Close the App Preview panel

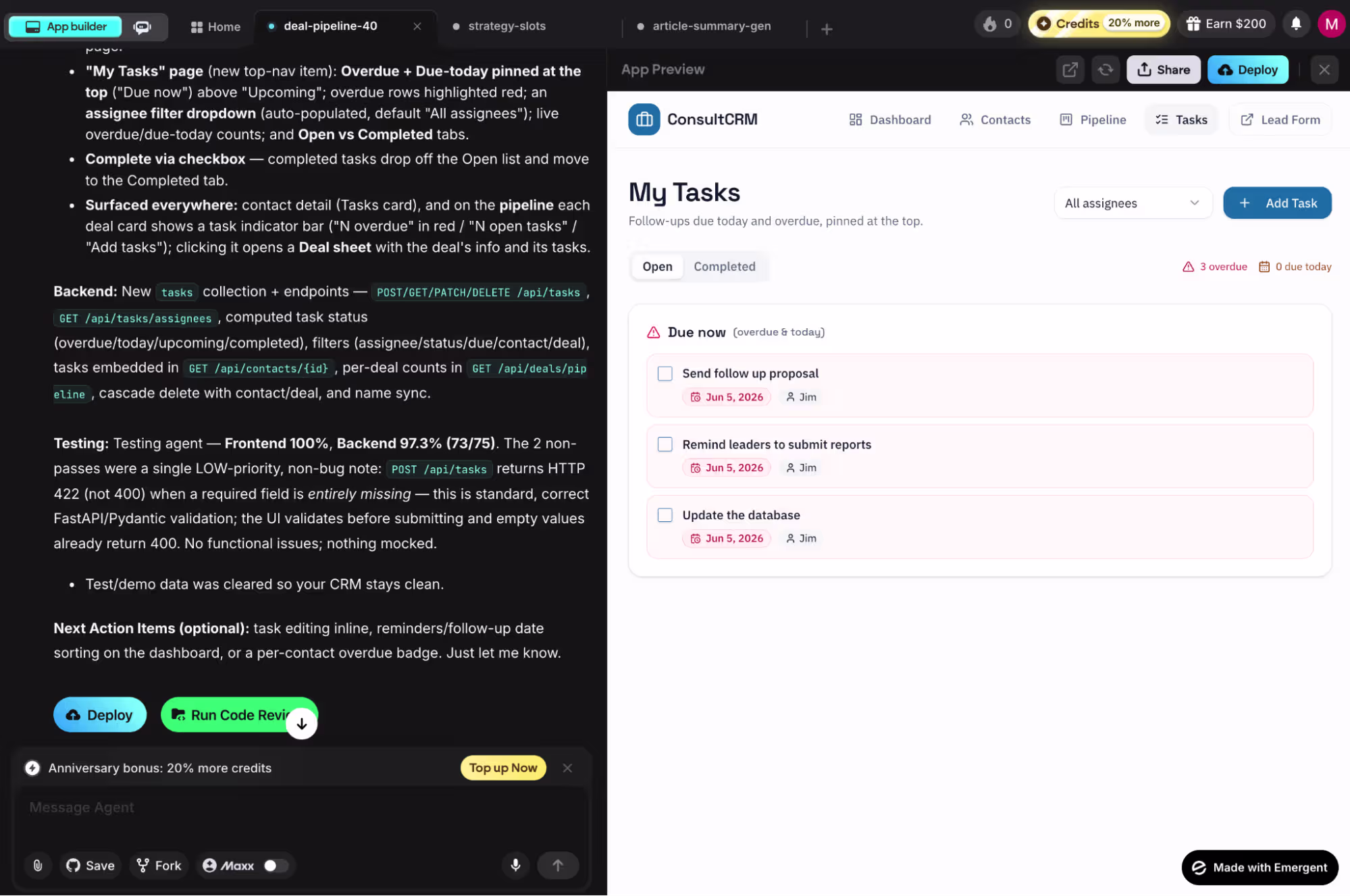[1324, 70]
